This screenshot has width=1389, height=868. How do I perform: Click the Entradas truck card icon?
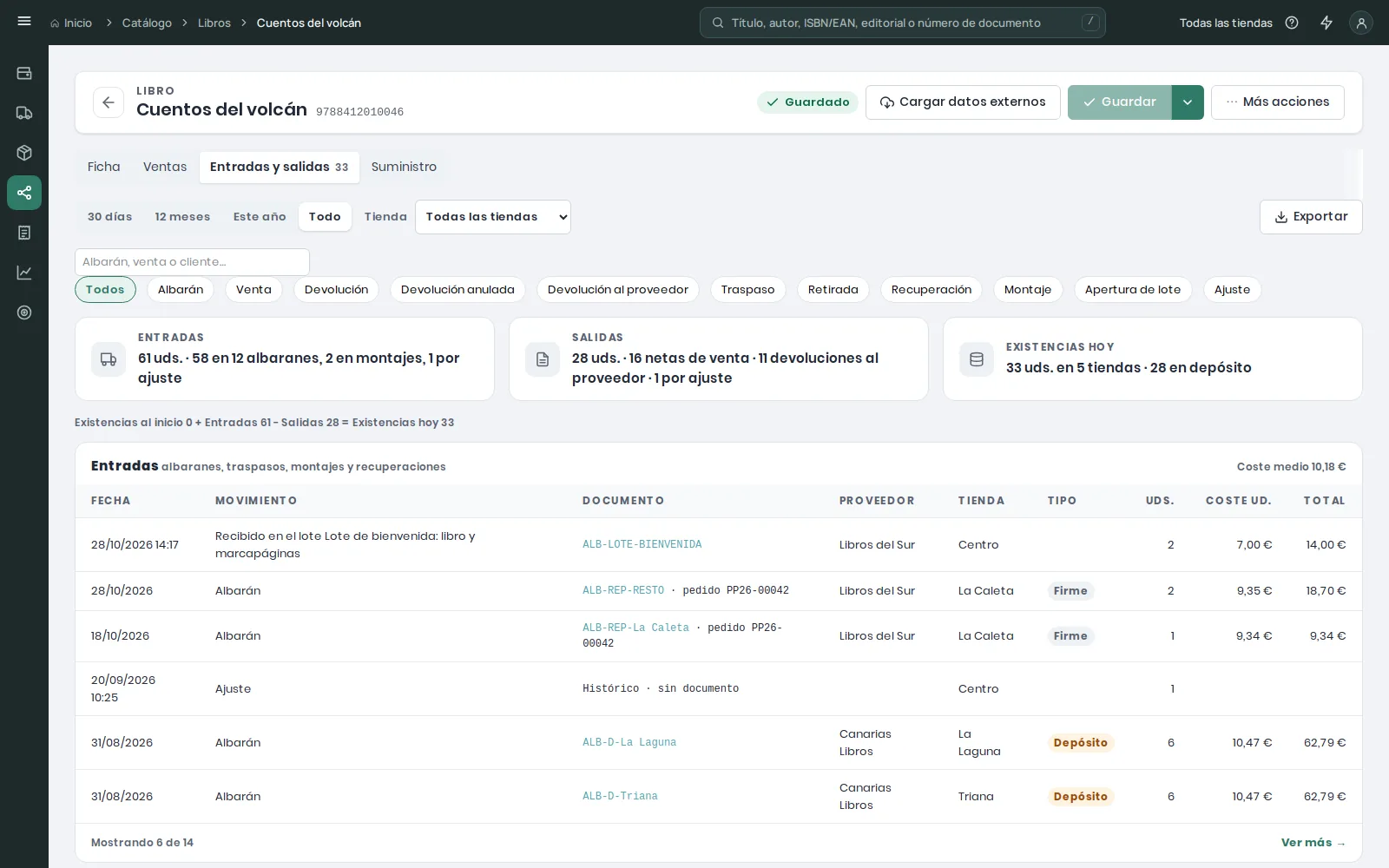[x=109, y=359]
